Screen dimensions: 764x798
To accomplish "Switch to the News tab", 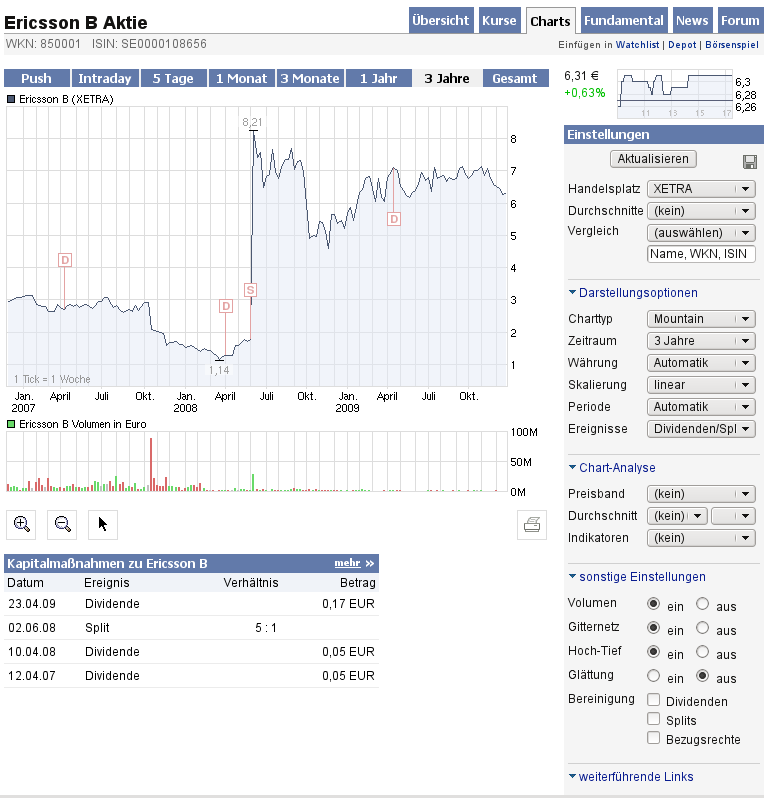I will (692, 20).
